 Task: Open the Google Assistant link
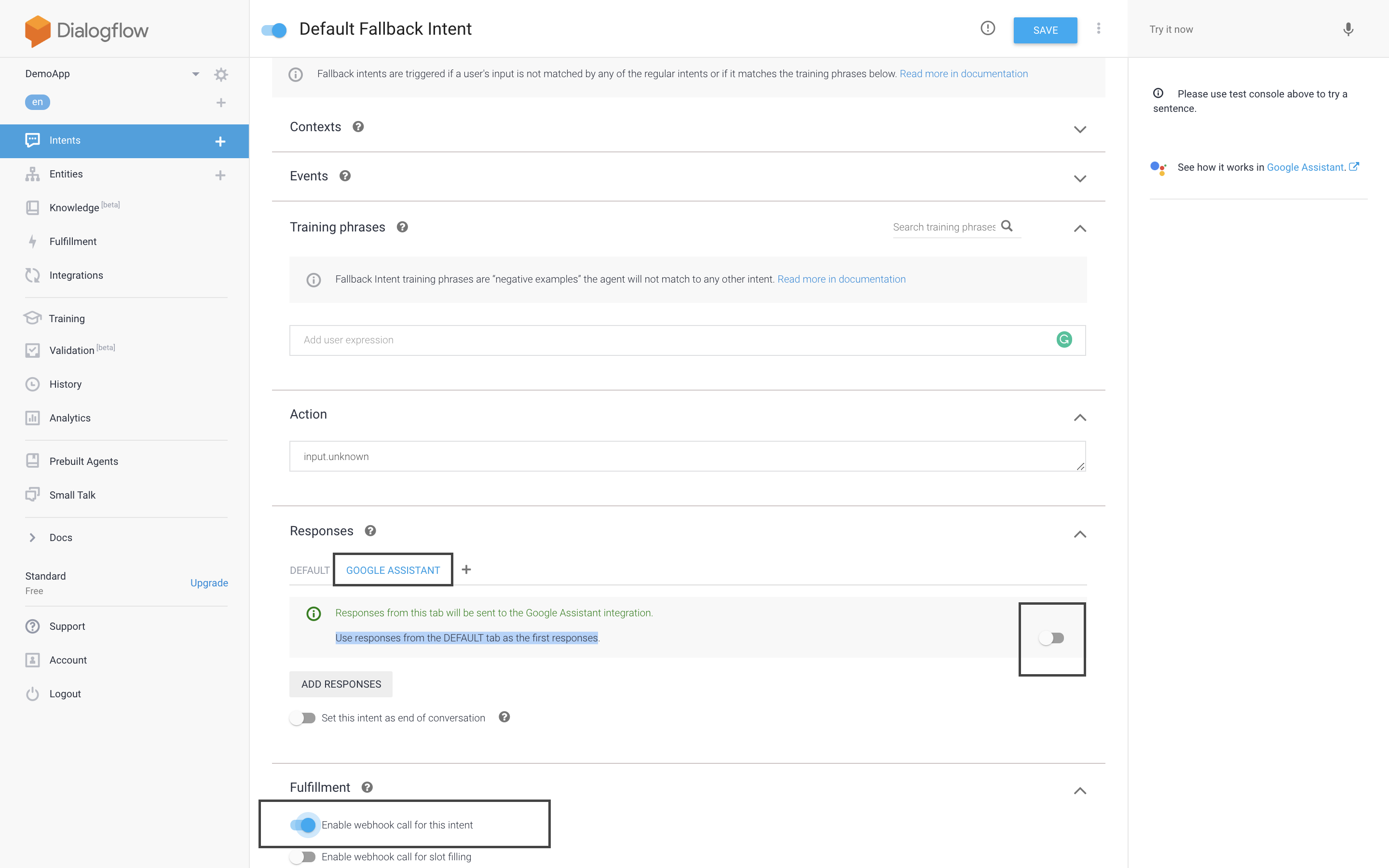point(1305,167)
